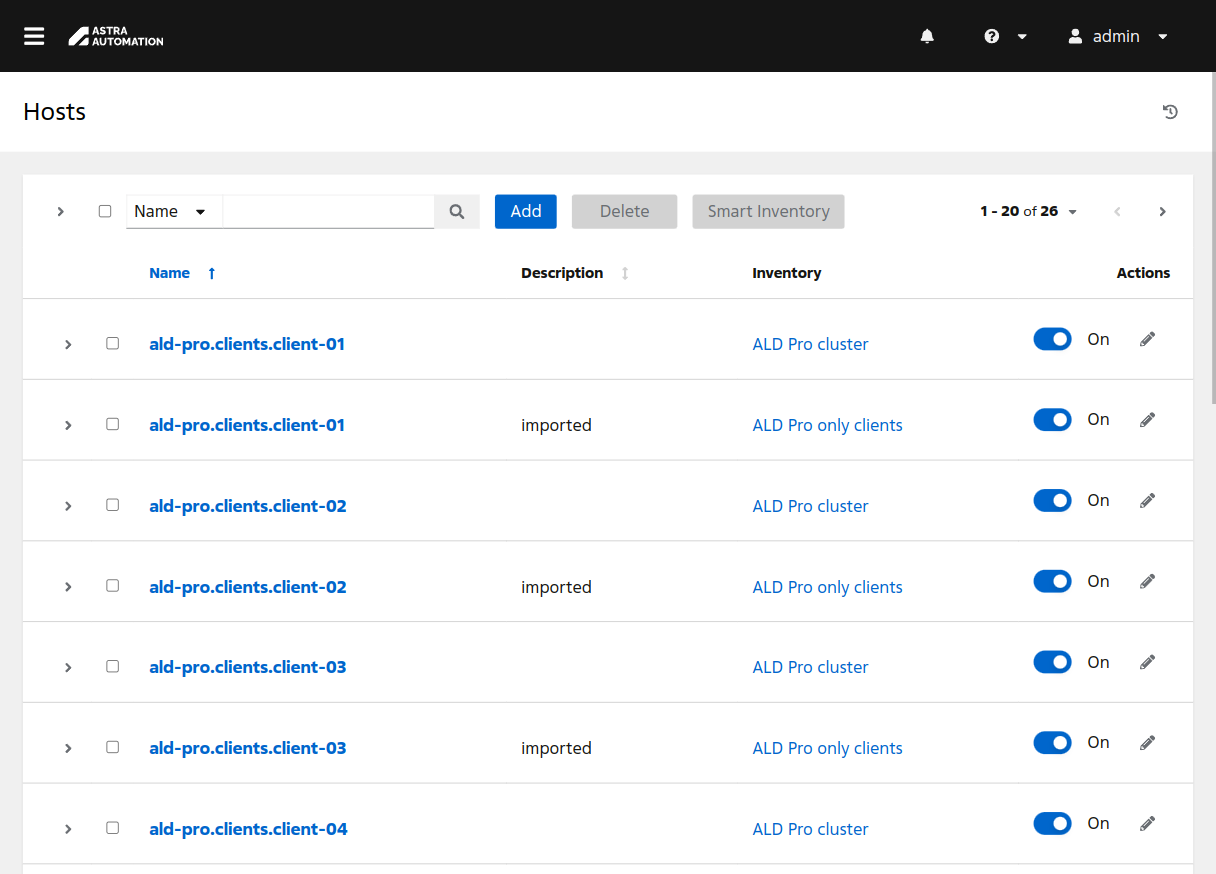Expand client-02 ALD Pro cluster row
Image resolution: width=1216 pixels, height=874 pixels.
pyautogui.click(x=68, y=506)
